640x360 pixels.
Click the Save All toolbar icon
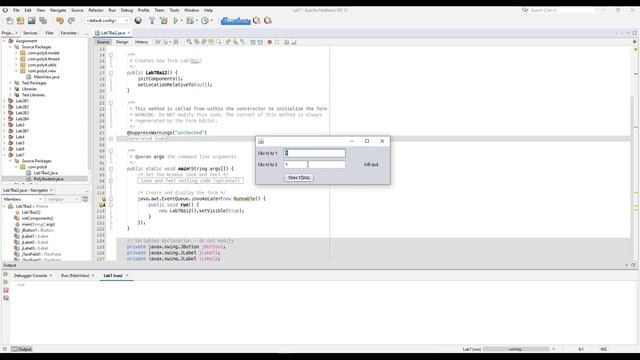point(43,20)
